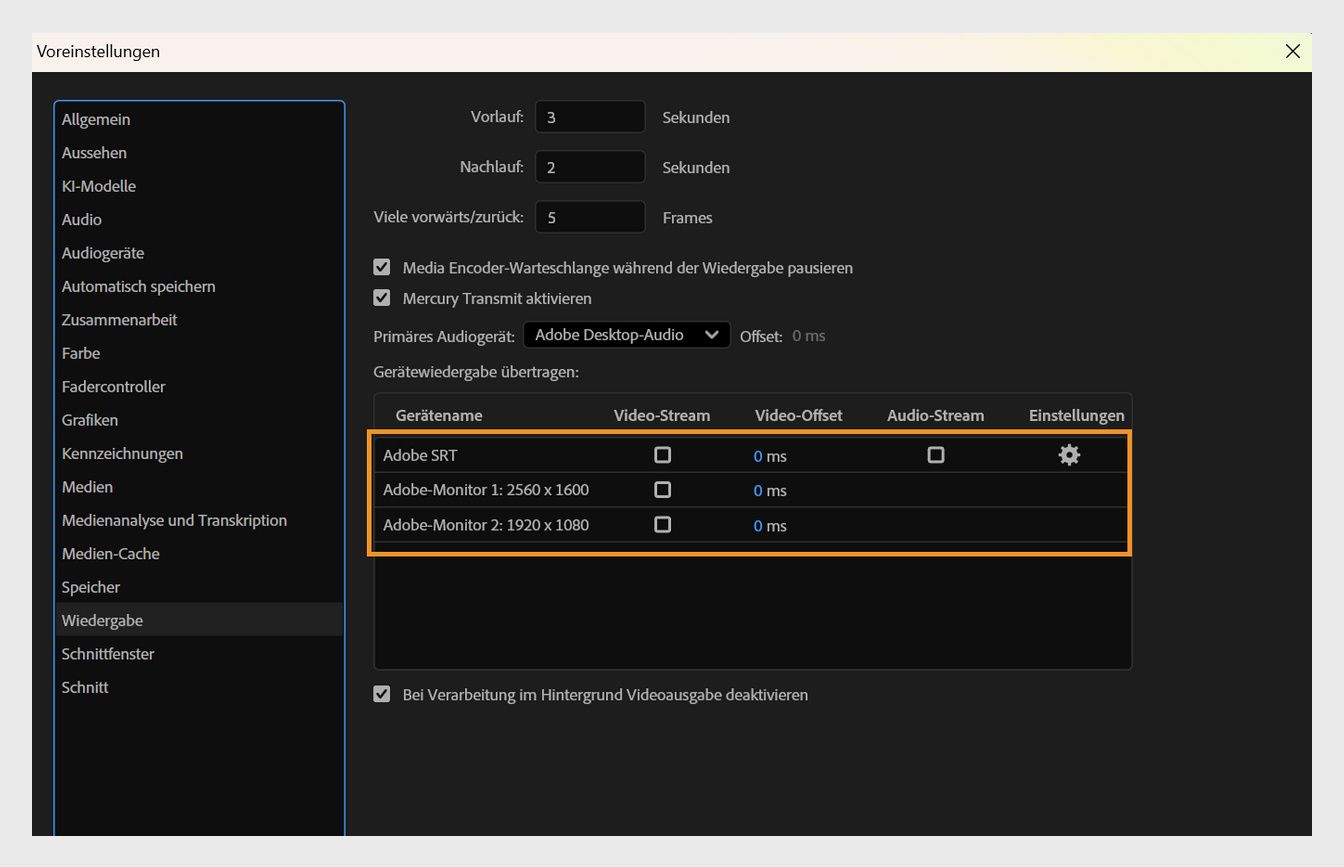This screenshot has height=867, width=1344.
Task: Check Video-Stream for Adobe-Monitor 2
Action: coord(662,525)
